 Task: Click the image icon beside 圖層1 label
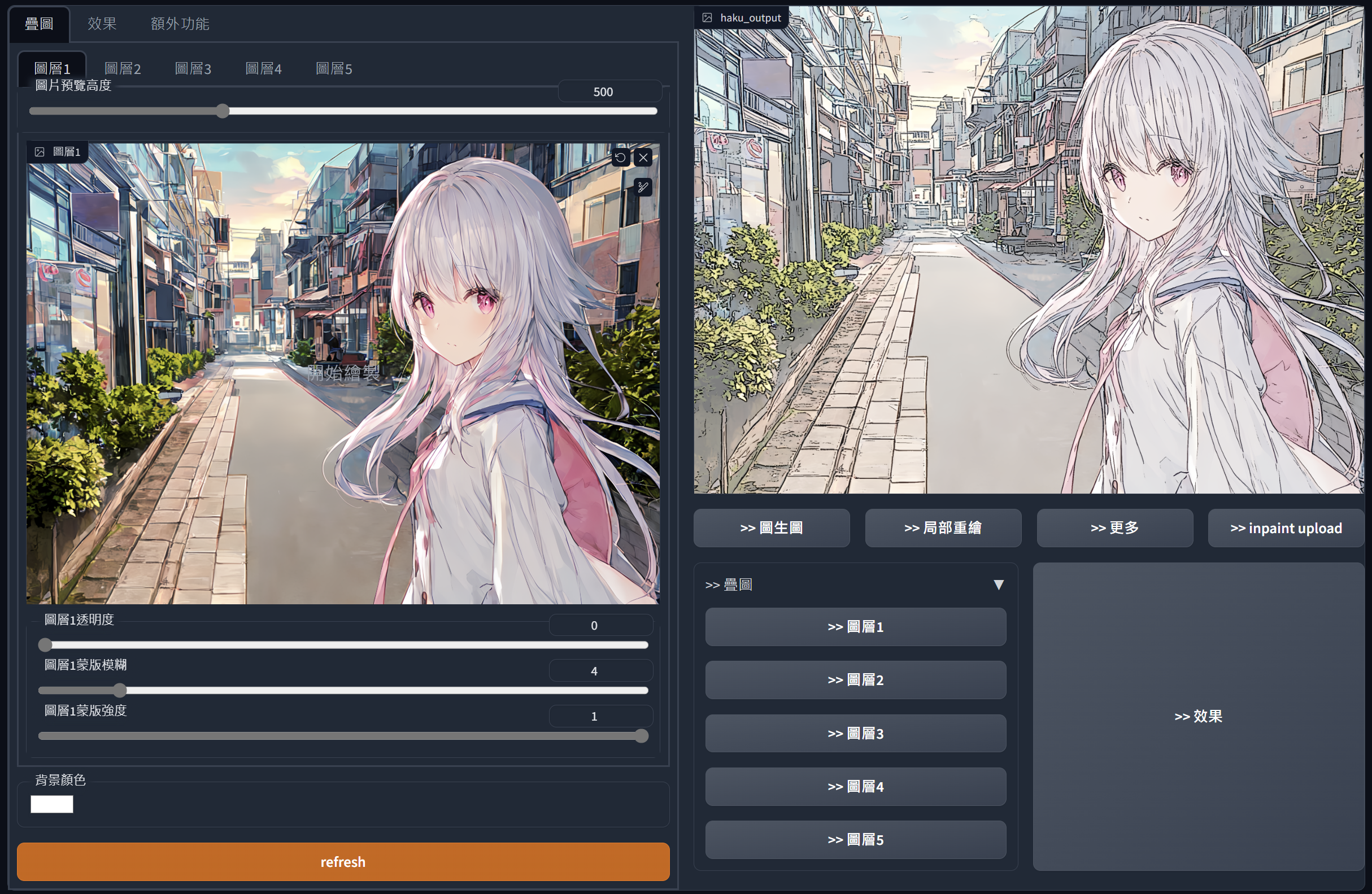point(39,151)
